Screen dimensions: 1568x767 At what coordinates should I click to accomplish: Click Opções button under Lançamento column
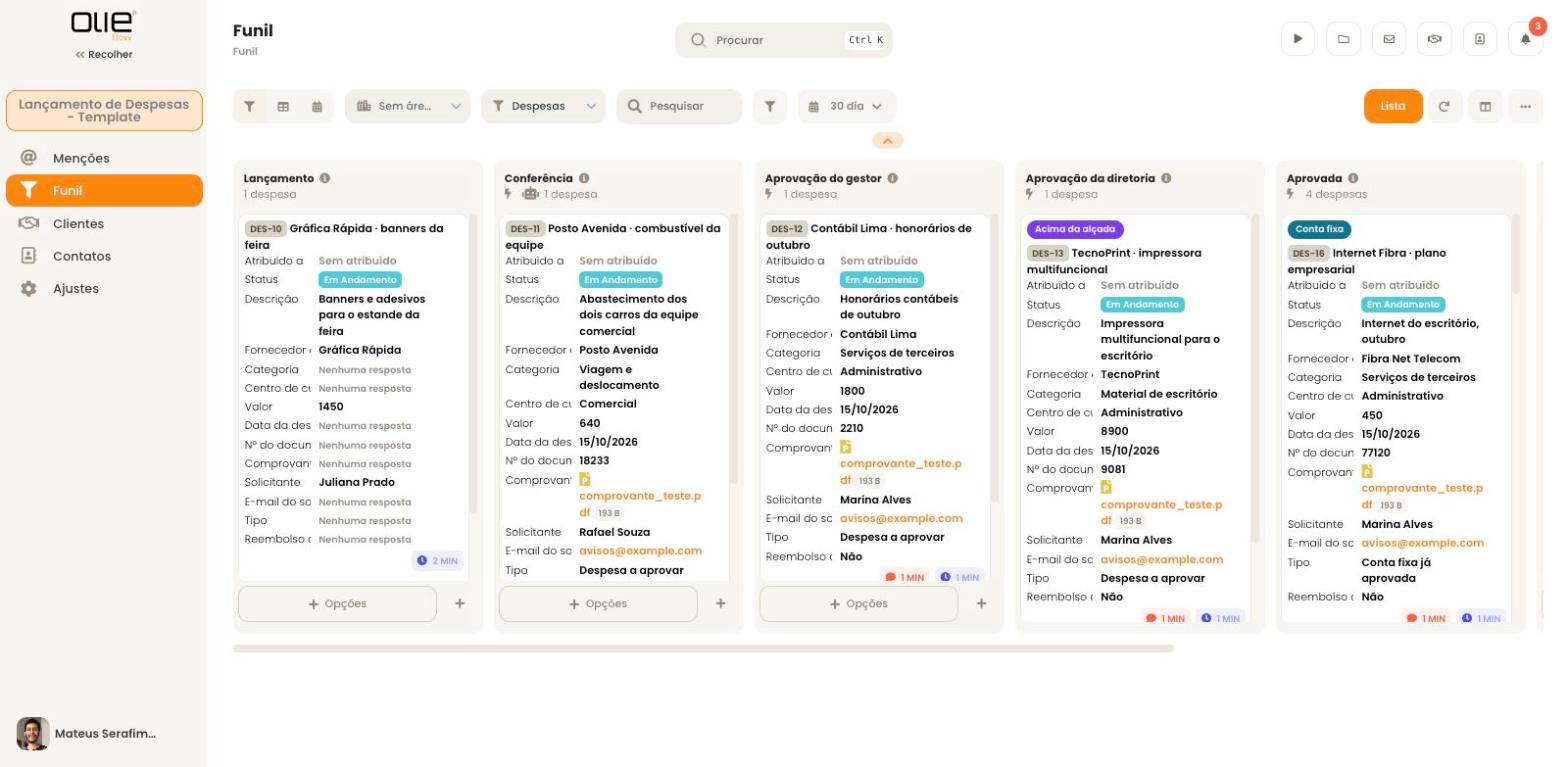[337, 604]
